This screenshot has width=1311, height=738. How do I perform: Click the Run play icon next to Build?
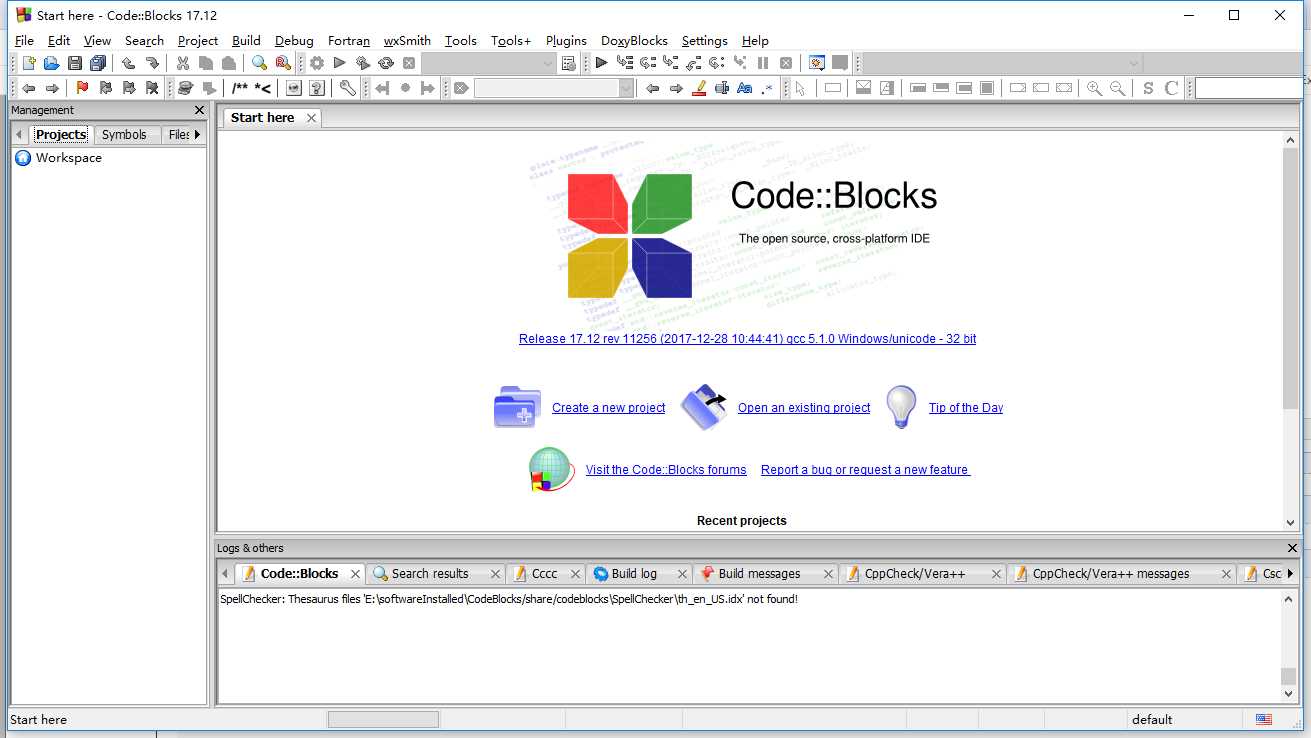pos(340,63)
